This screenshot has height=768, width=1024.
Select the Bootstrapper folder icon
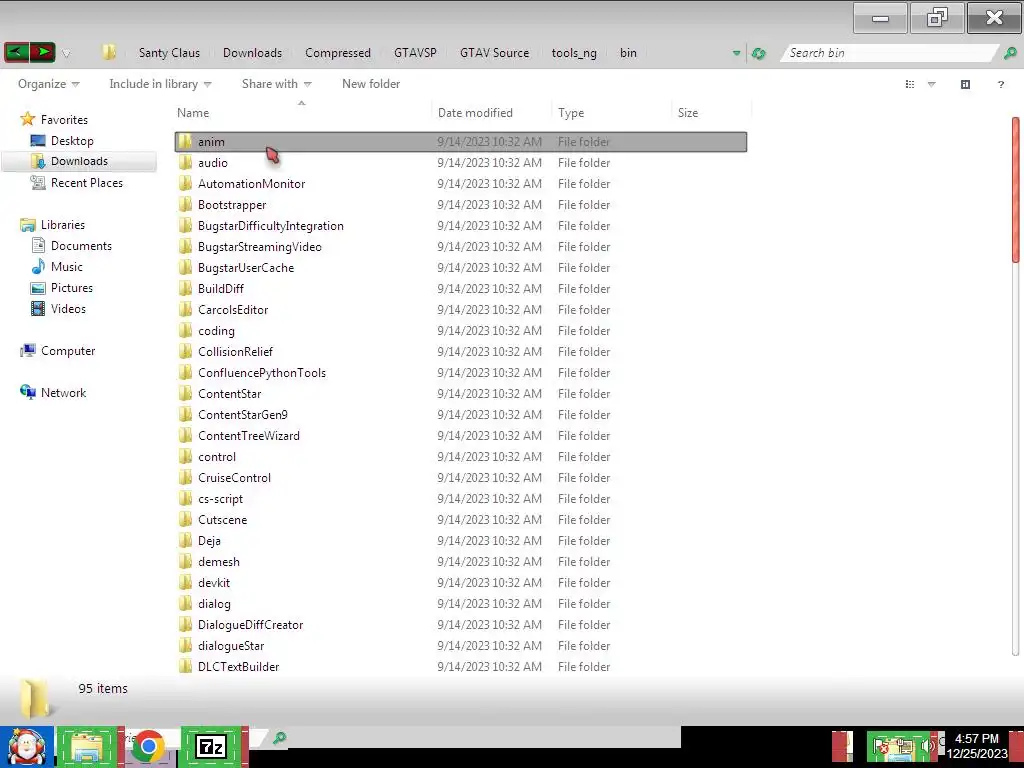185,204
